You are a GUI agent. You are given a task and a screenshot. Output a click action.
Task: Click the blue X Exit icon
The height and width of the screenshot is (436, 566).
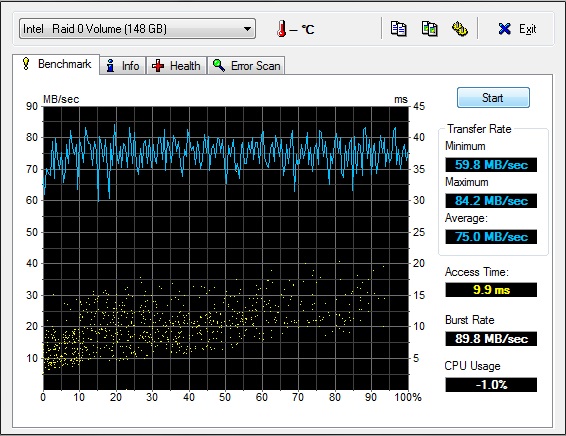[504, 29]
